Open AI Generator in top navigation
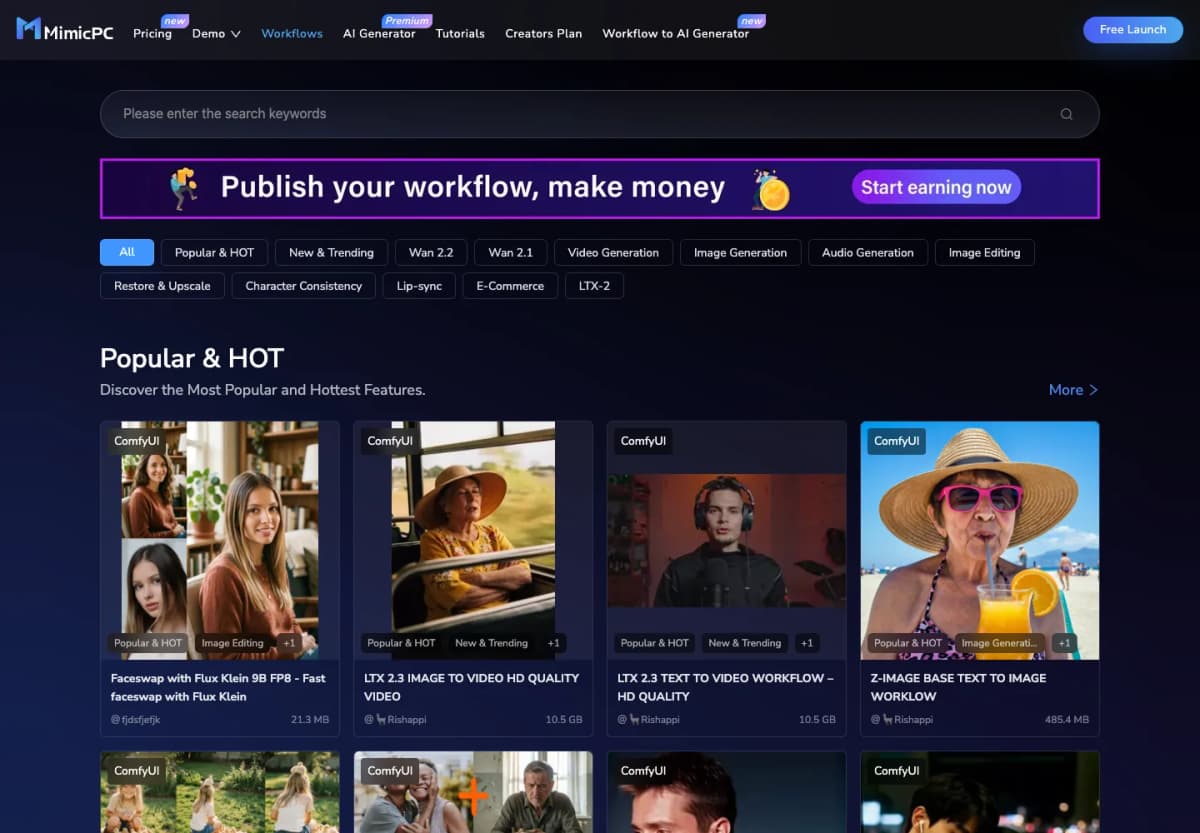 click(379, 33)
